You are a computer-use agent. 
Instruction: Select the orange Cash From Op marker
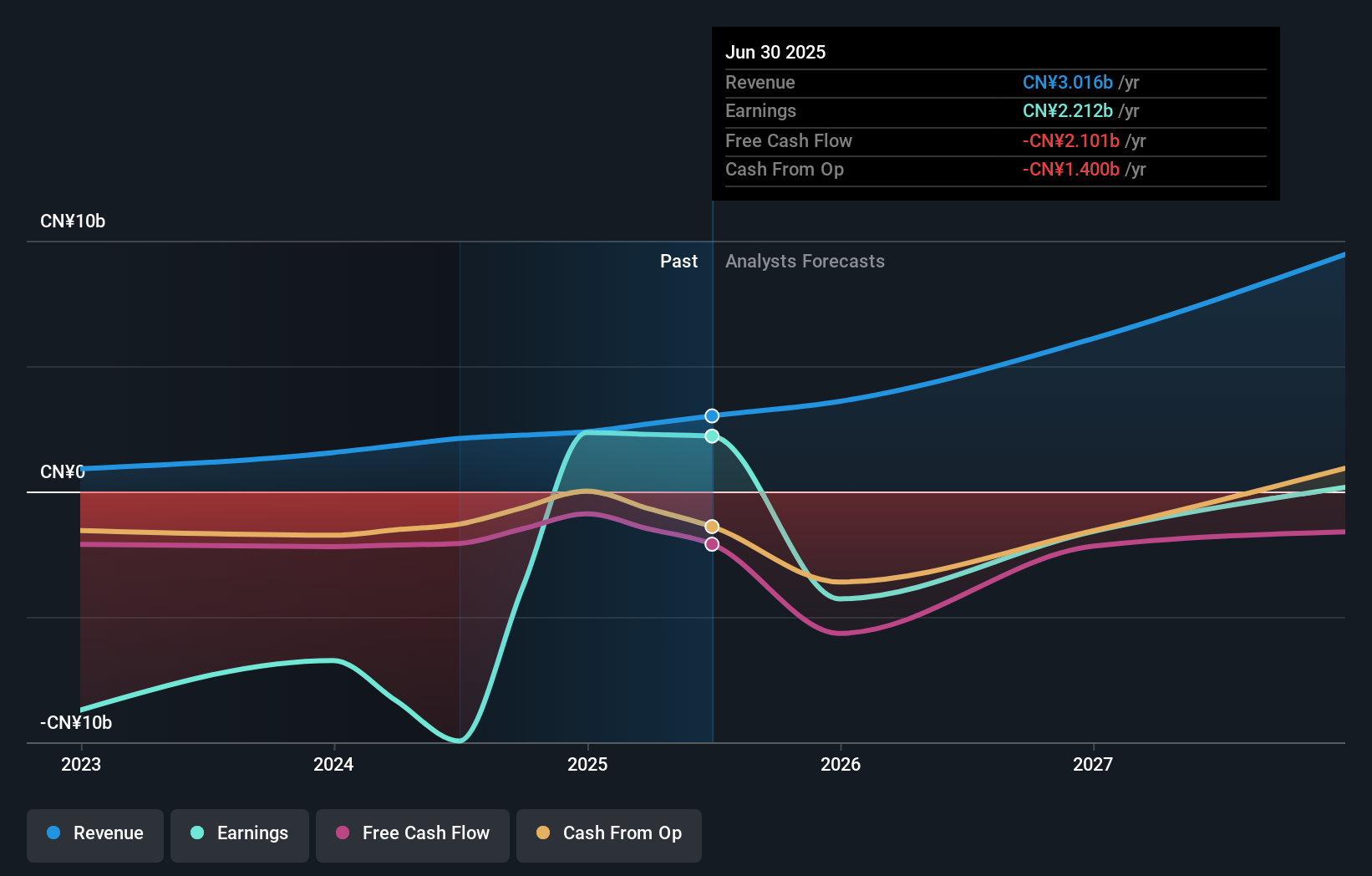pos(711,526)
